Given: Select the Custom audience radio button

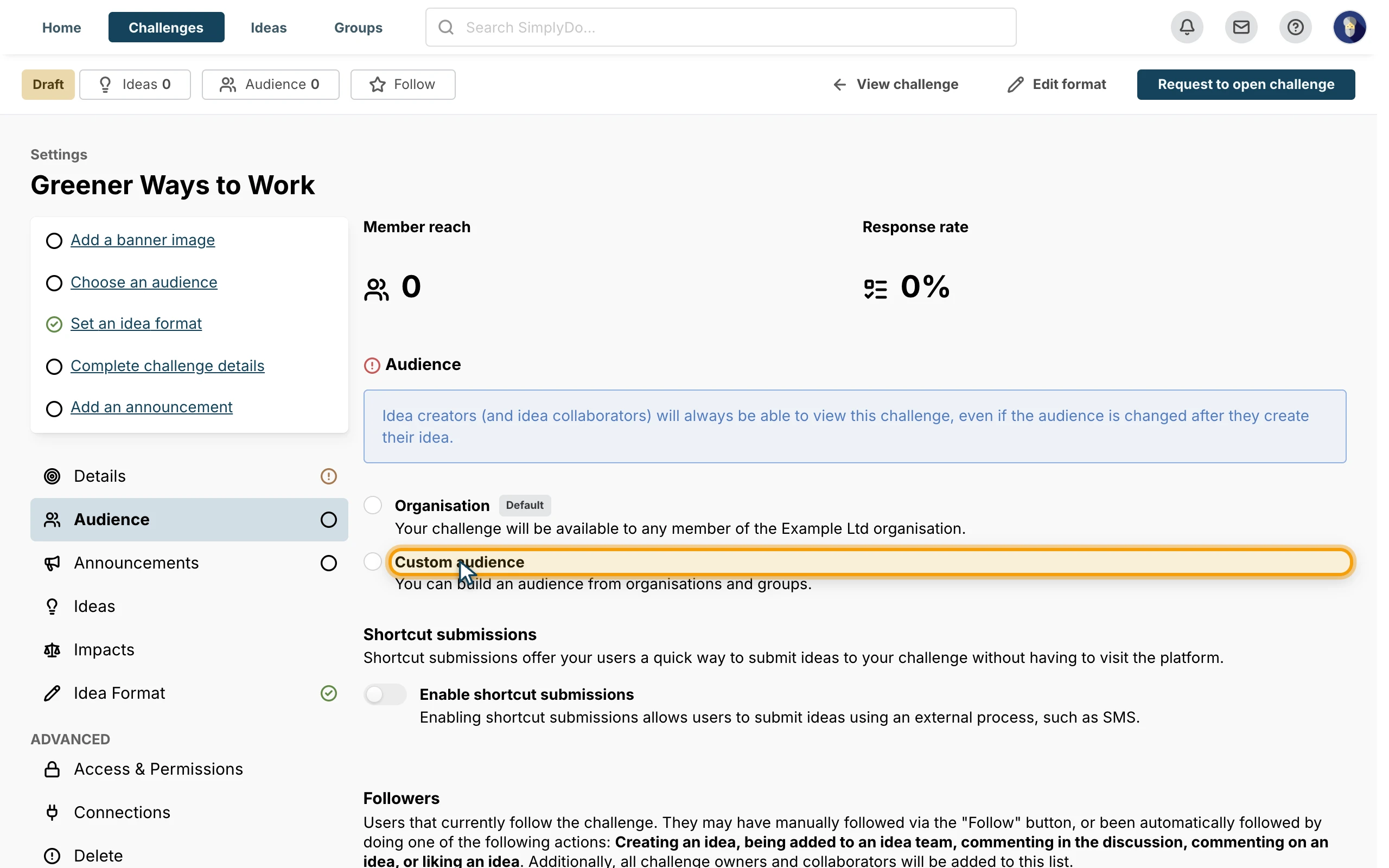Looking at the screenshot, I should (x=373, y=561).
